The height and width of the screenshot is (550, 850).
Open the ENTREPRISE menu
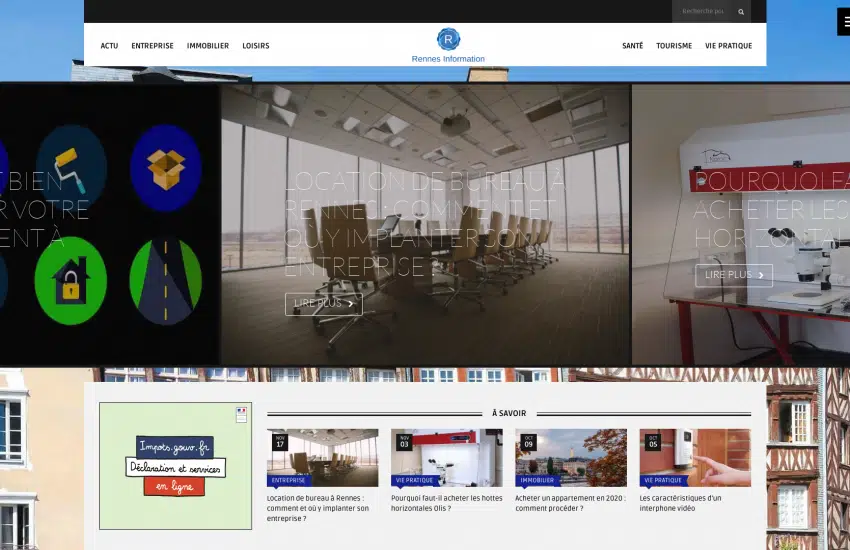coord(152,46)
